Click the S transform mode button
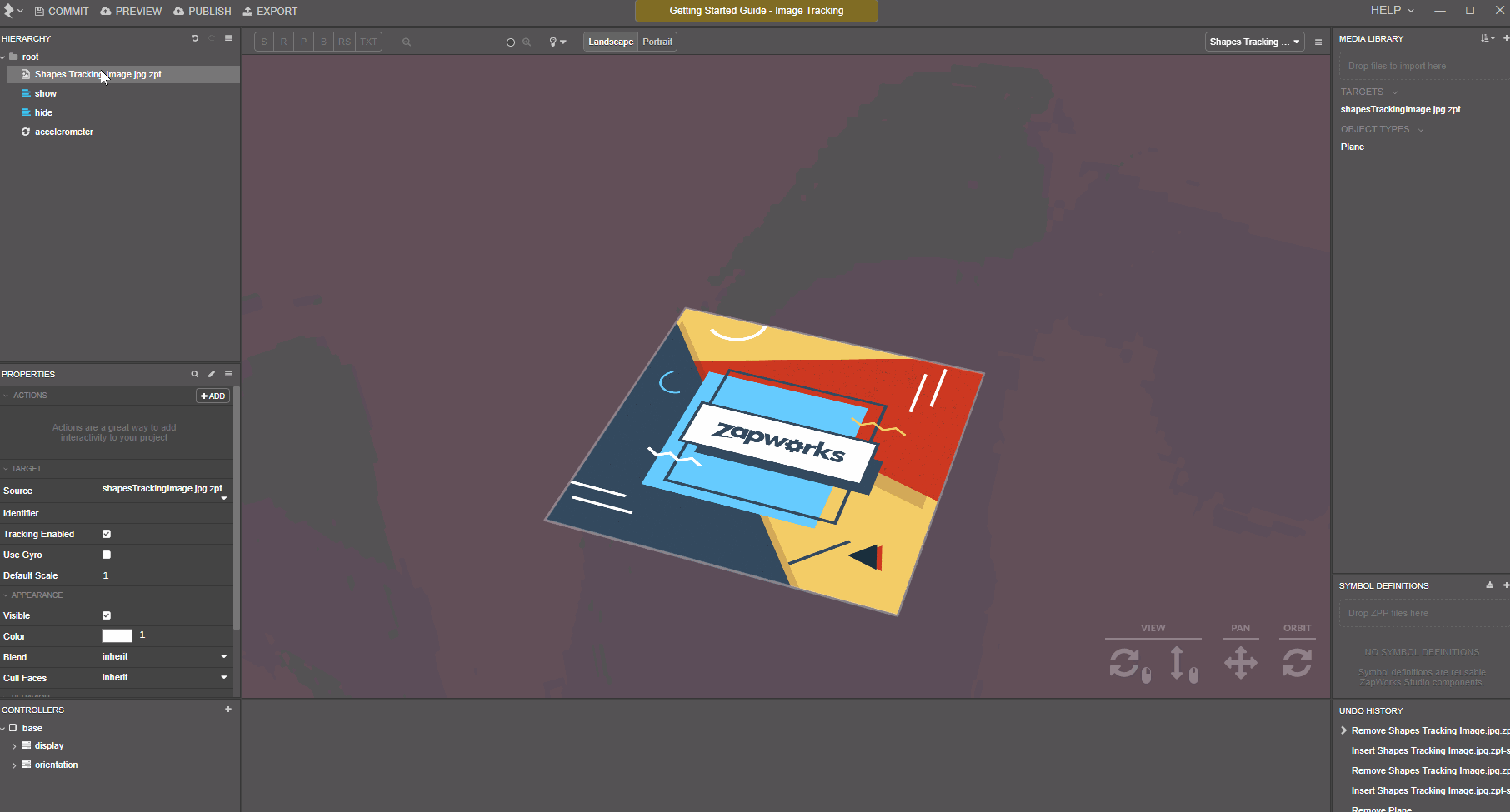The image size is (1510, 812). 264,42
